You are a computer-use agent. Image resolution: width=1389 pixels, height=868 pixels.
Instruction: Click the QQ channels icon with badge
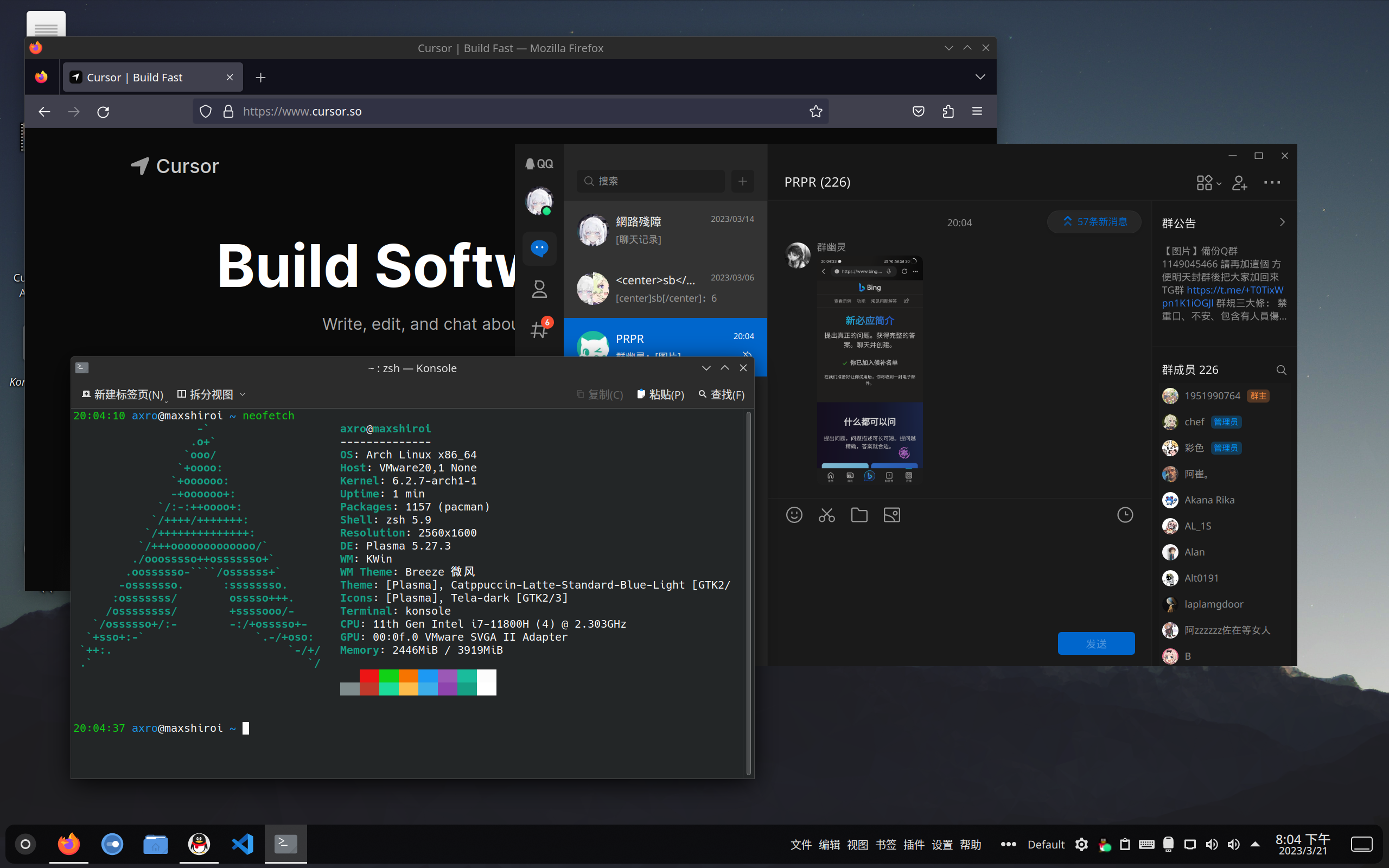539,329
